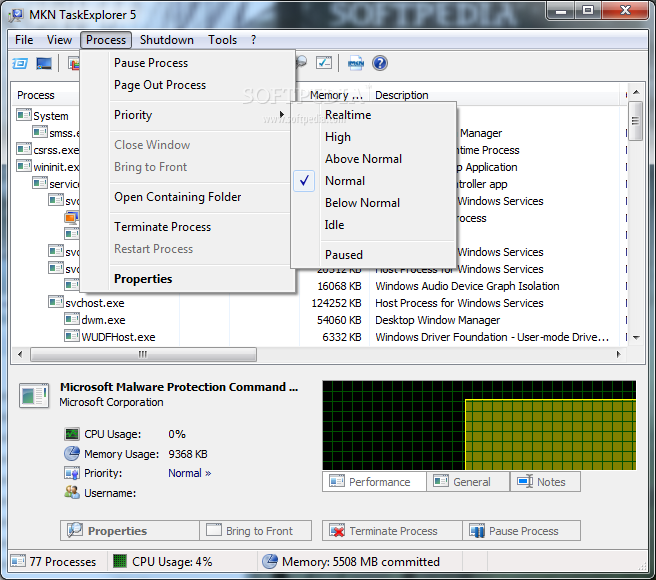The height and width of the screenshot is (580, 656).
Task: Click the Bring to Front button
Action: pos(256,531)
